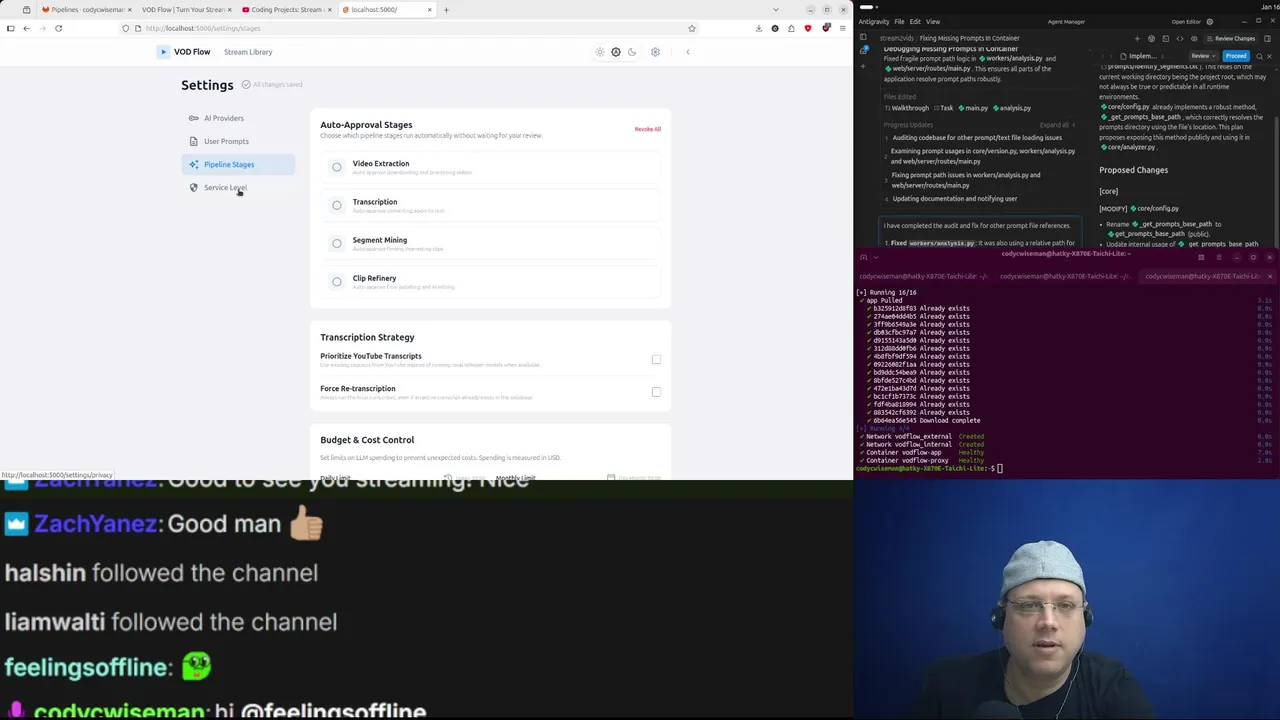This screenshot has width=1280, height=720.
Task: Switch to light theme sun icon
Action: coord(600,52)
